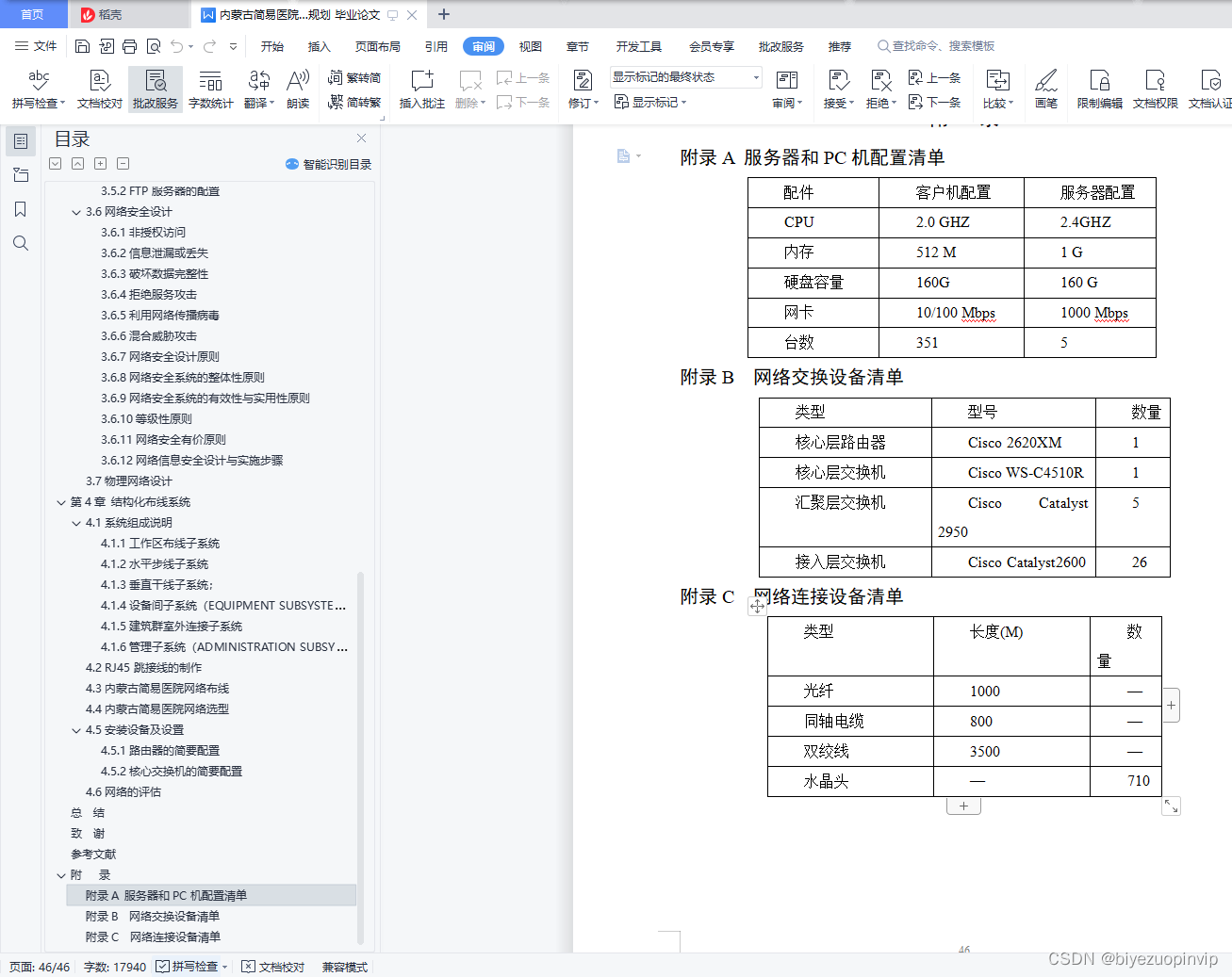The width and height of the screenshot is (1232, 977).
Task: Open the home tab of WPS
Action: (33, 14)
